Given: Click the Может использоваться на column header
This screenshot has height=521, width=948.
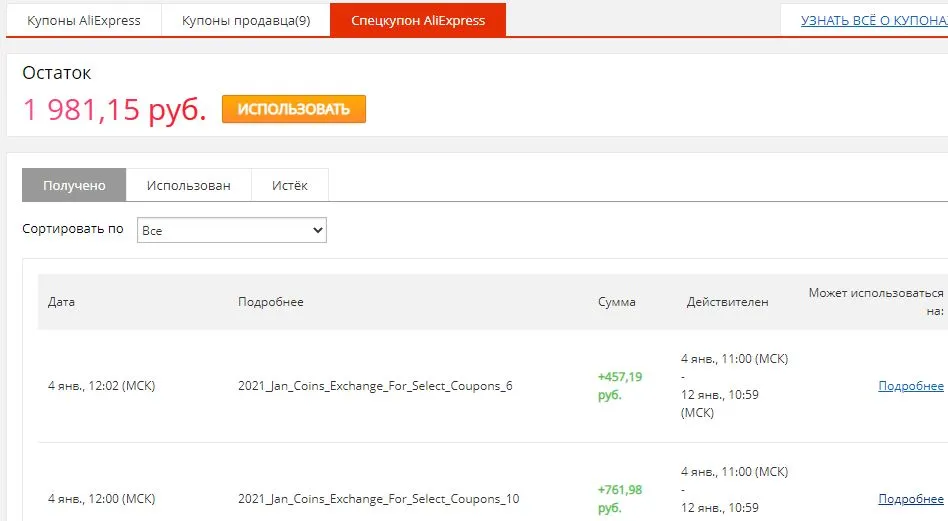Looking at the screenshot, I should (x=876, y=302).
